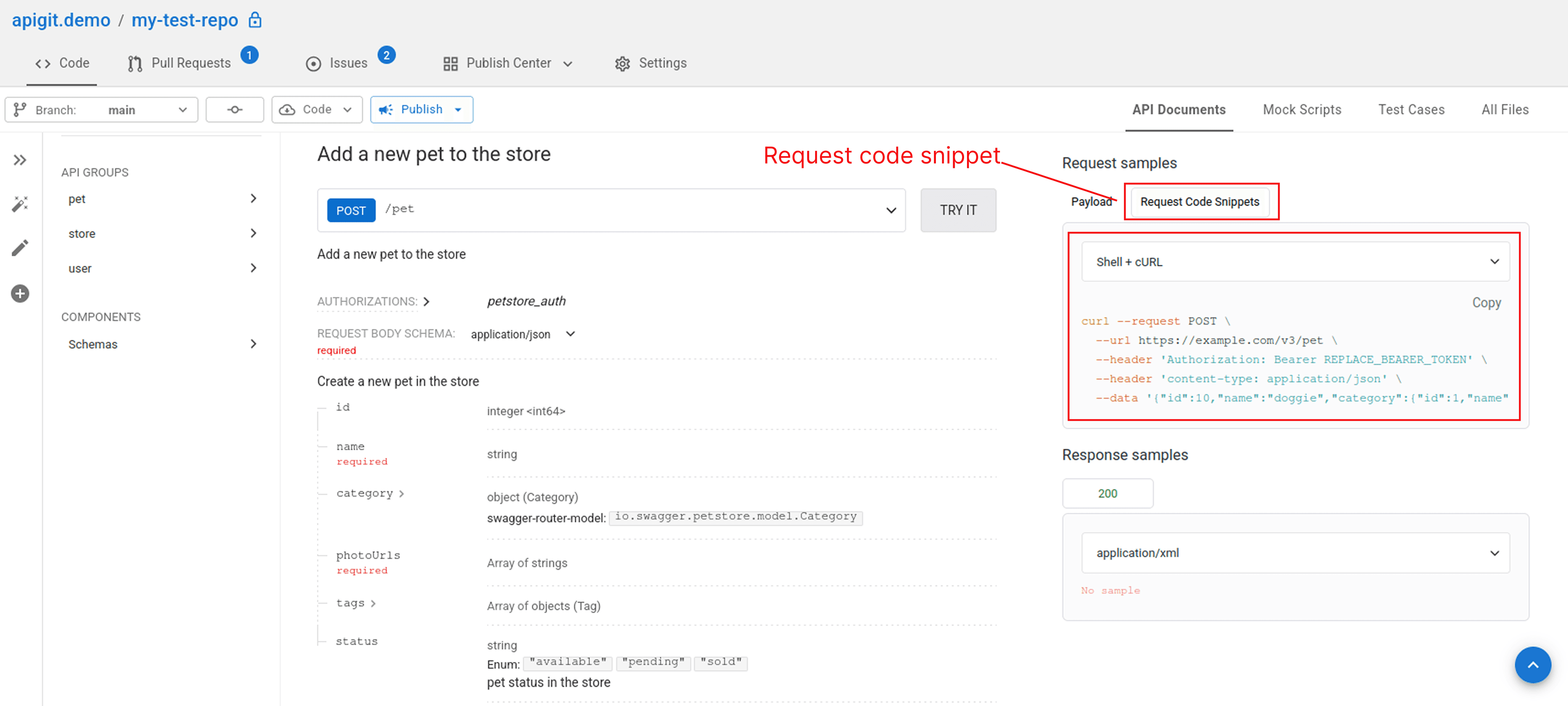Expand the AUTHORIZATIONS section chevron
The height and width of the screenshot is (706, 1568).
point(427,302)
